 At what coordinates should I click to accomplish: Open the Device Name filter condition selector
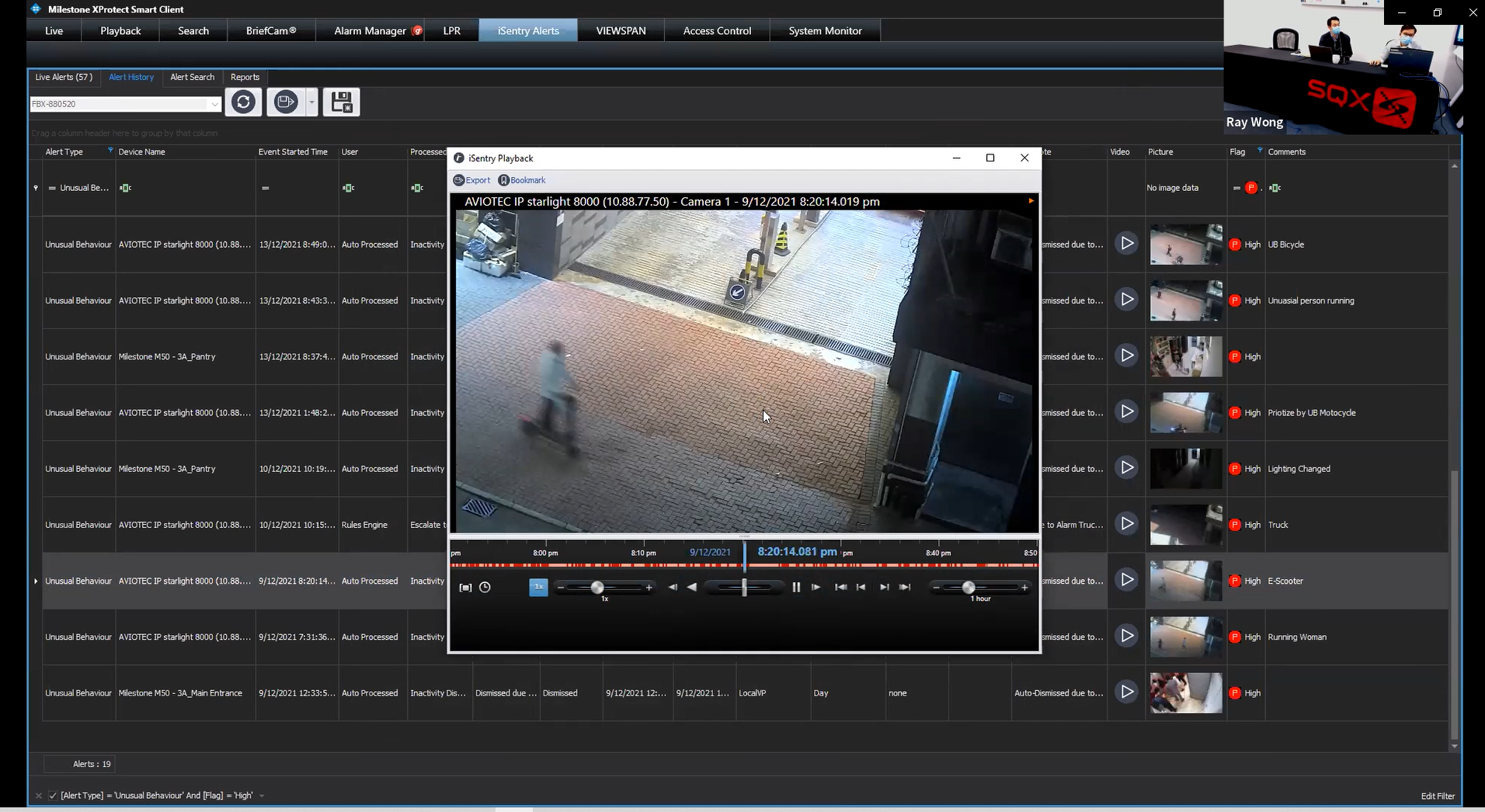tap(125, 188)
